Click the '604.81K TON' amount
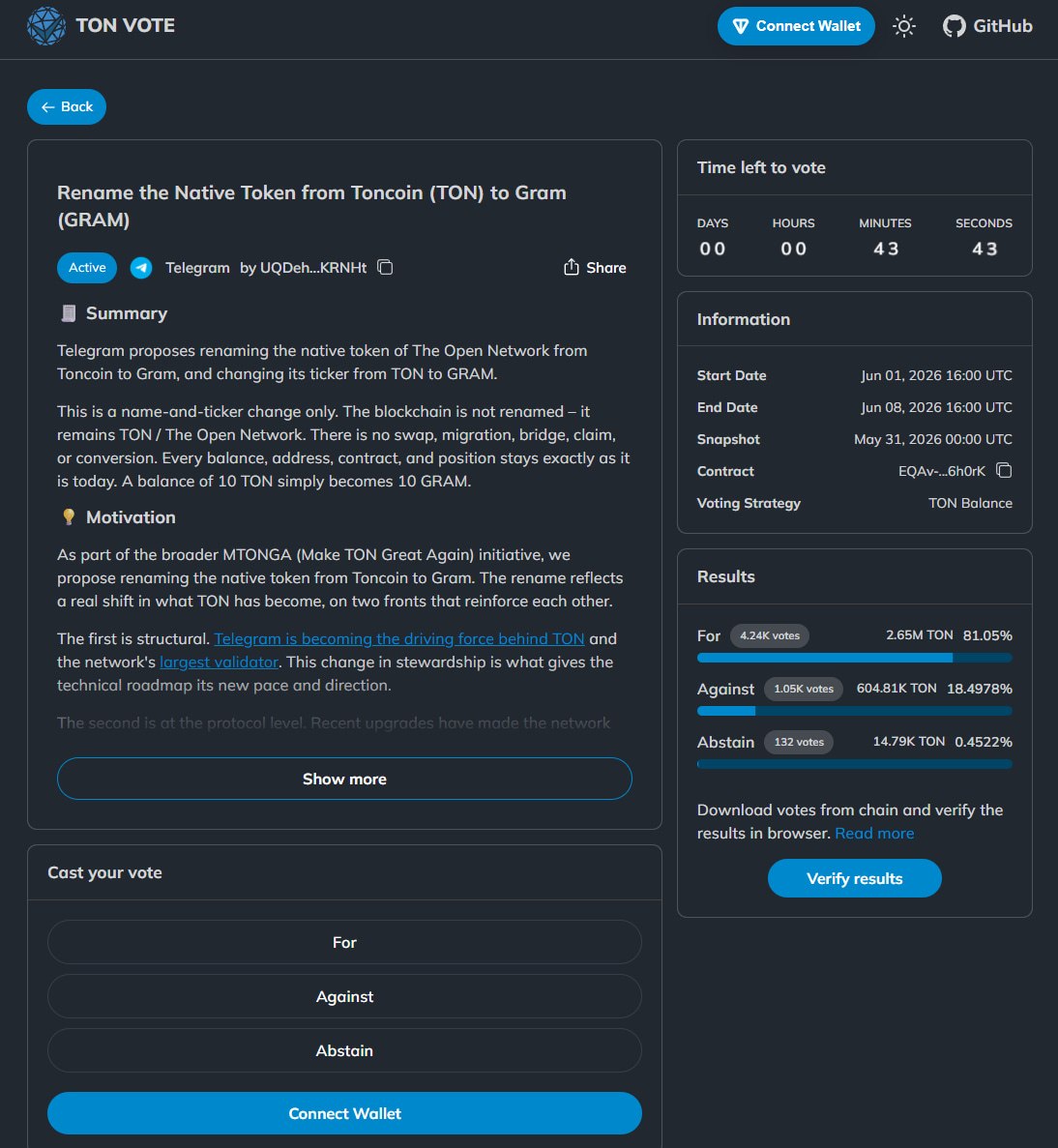The width and height of the screenshot is (1058, 1148). 896,689
